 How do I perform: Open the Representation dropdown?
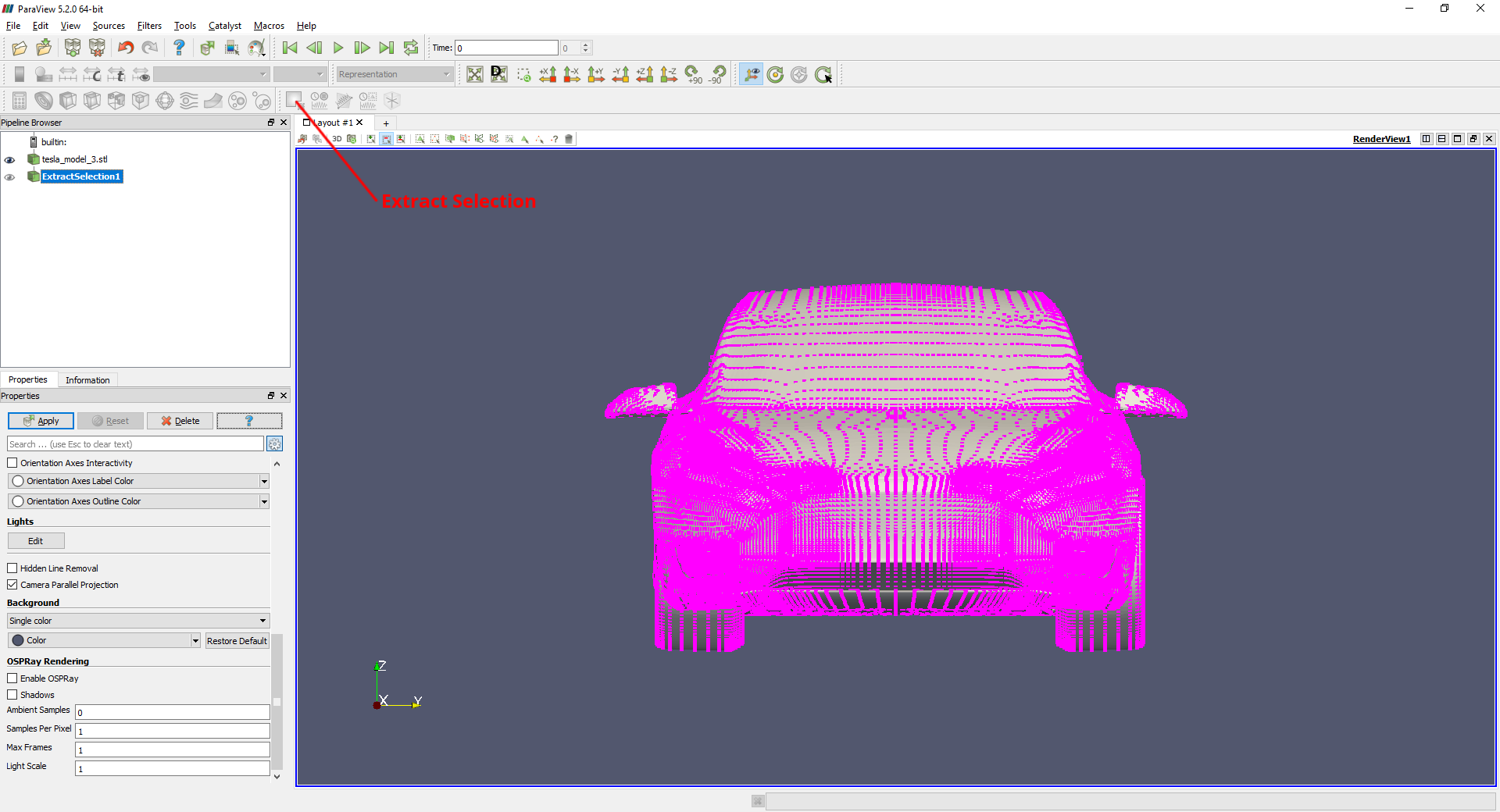pyautogui.click(x=394, y=74)
